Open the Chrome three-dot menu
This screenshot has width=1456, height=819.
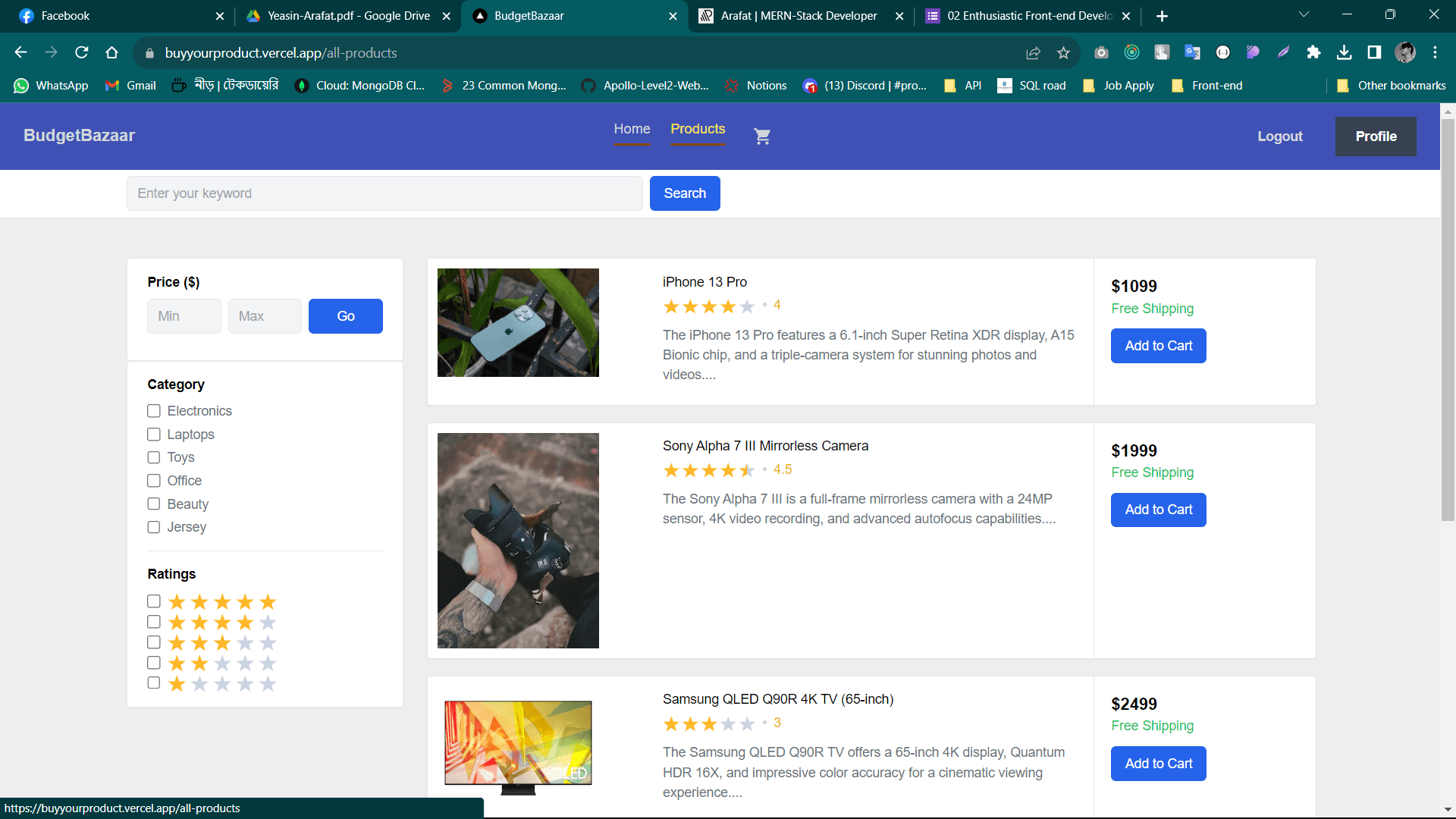1435,52
